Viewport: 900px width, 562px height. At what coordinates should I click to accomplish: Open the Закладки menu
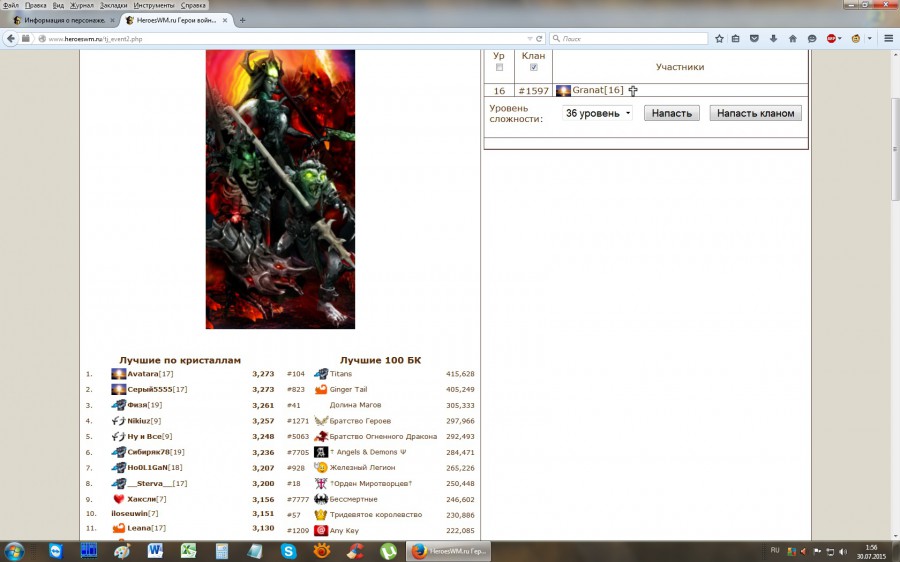coord(114,5)
